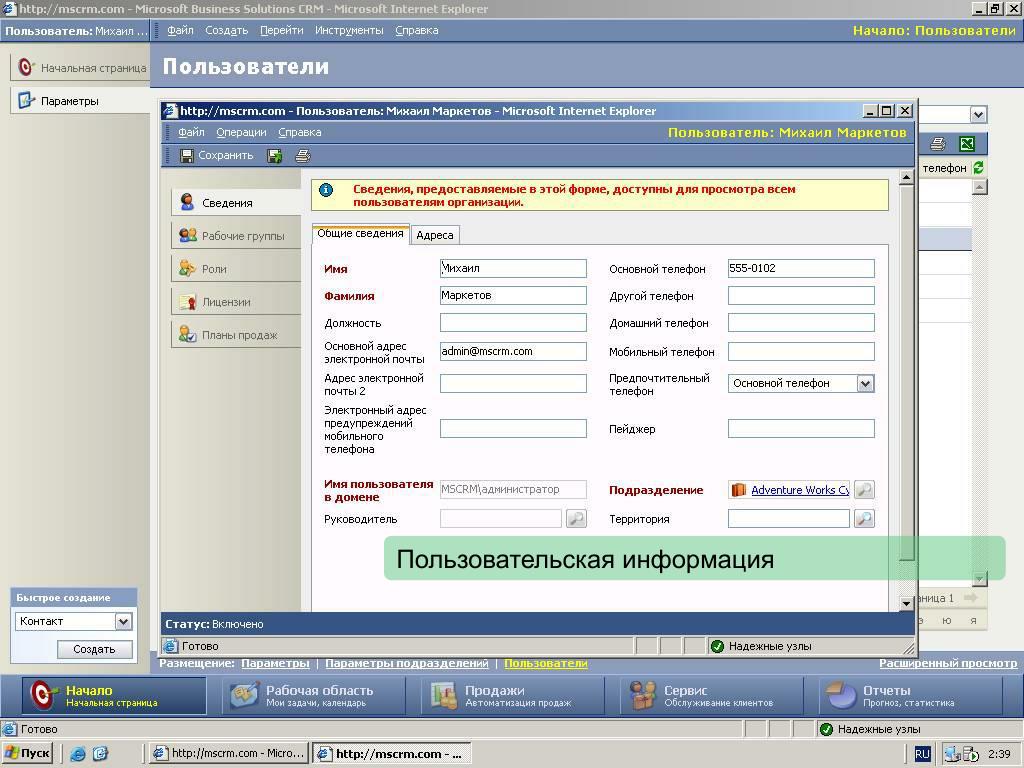This screenshot has width=1024, height=768.
Task: Open Операции menu
Action: pos(241,132)
